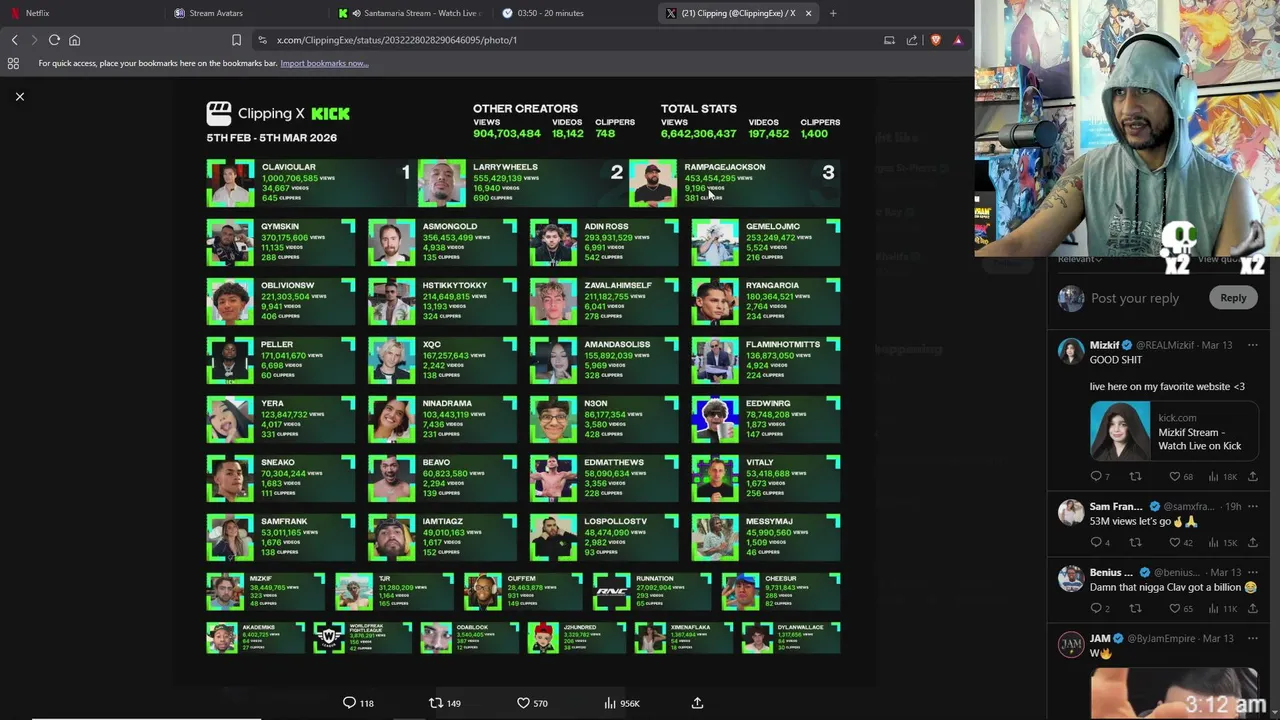Bookmark this page using bookmark icon
Screen dimensions: 1280x720
pos(236,40)
